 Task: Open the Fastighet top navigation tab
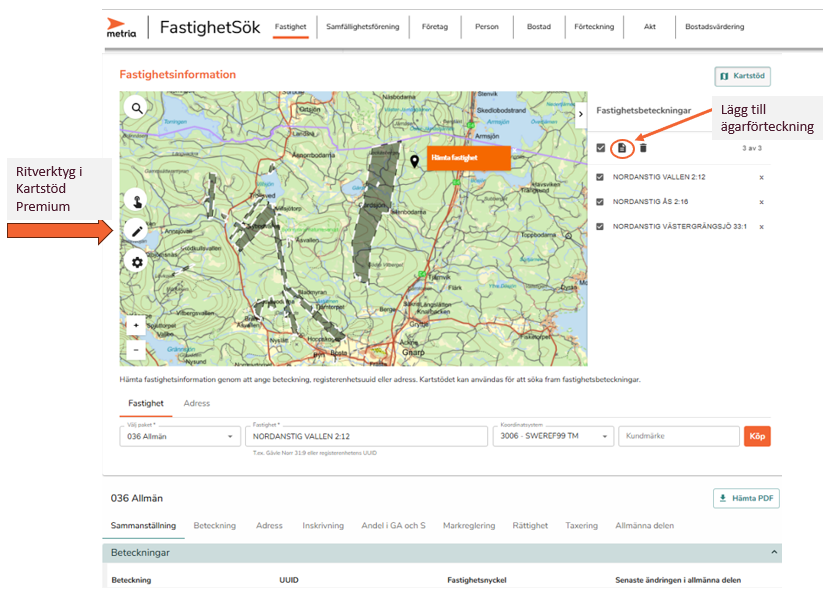tap(290, 27)
